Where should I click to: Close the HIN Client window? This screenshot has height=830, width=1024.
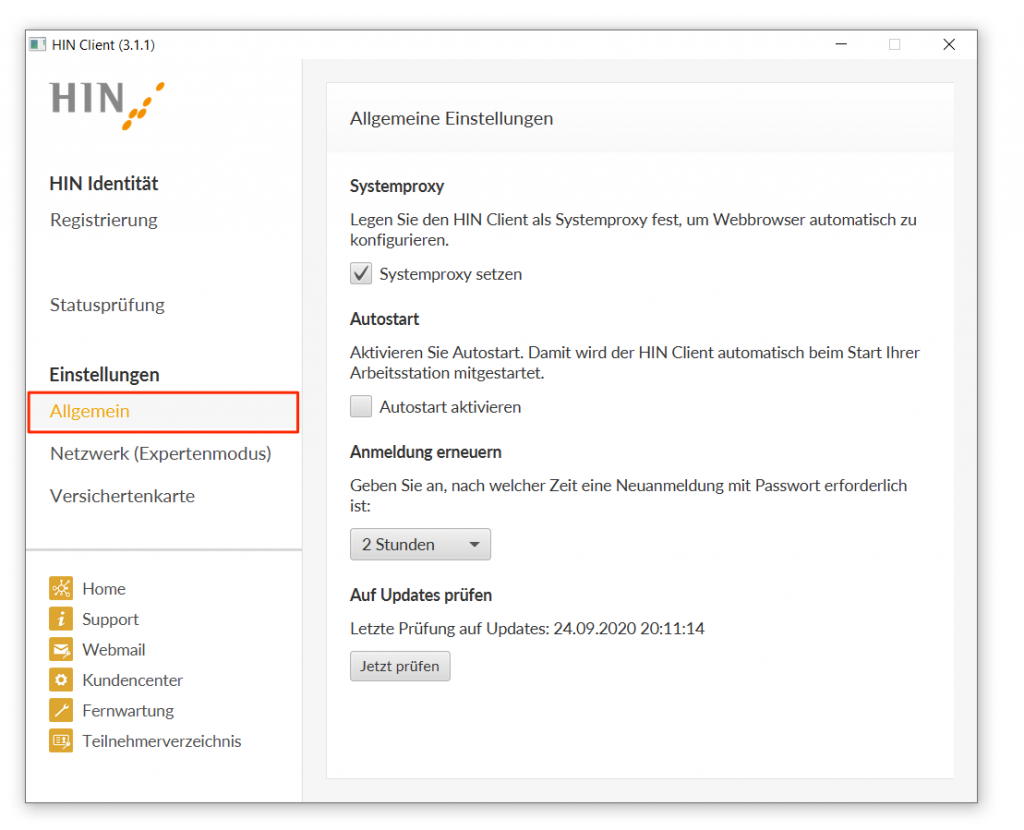tap(949, 44)
